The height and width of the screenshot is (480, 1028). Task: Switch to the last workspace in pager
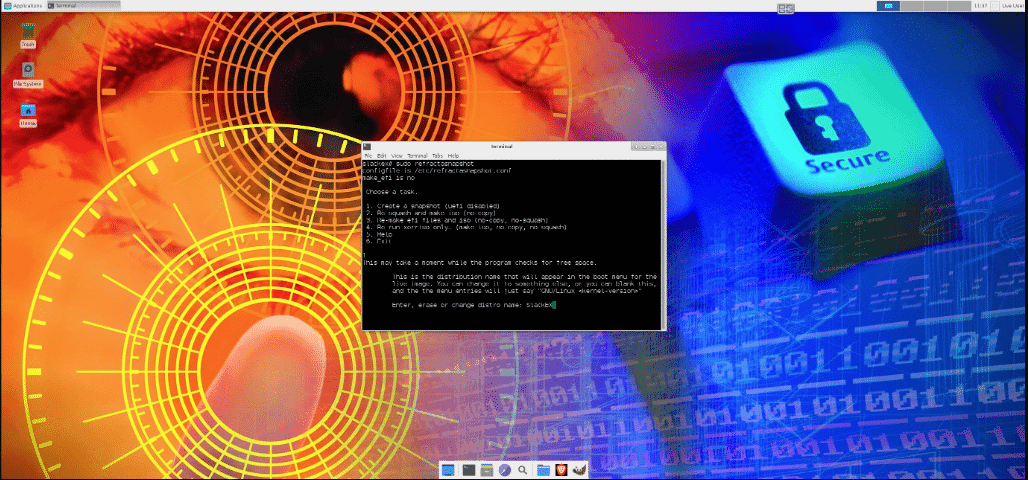[959, 6]
